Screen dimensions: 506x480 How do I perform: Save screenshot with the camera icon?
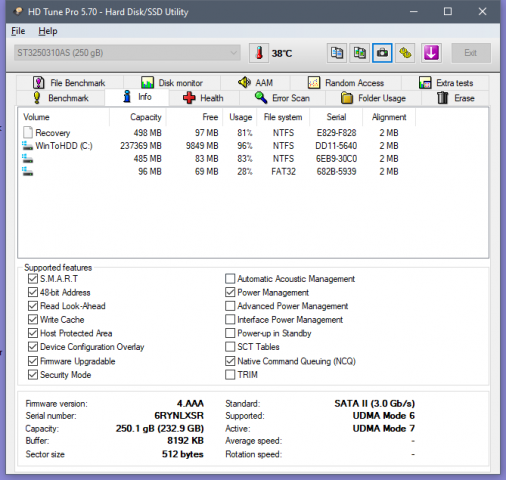pos(382,53)
